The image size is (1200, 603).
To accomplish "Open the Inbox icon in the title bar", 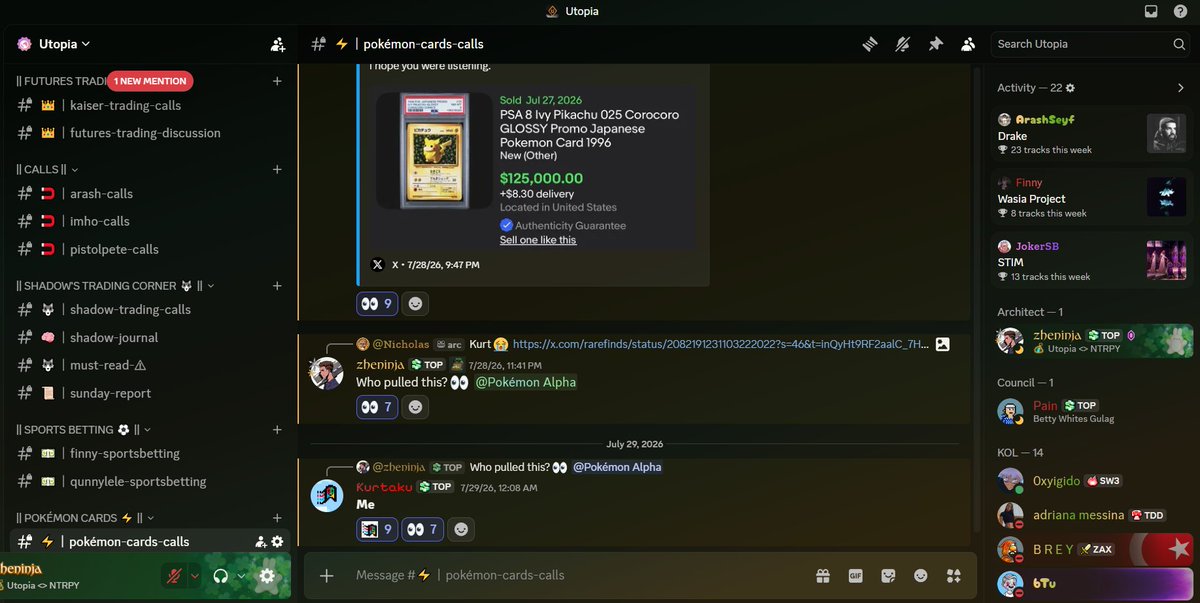I will (x=1151, y=11).
